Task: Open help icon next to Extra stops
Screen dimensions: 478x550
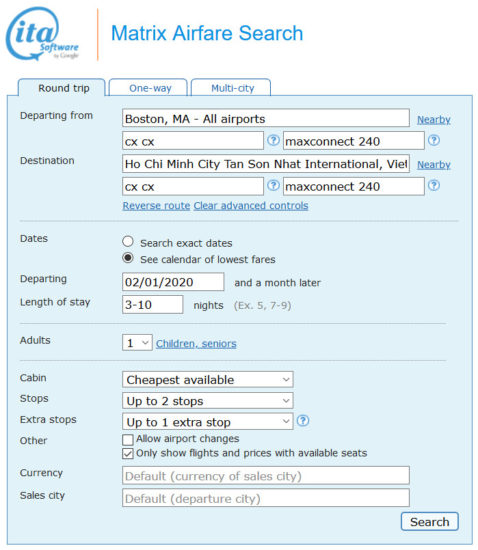Action: [303, 420]
